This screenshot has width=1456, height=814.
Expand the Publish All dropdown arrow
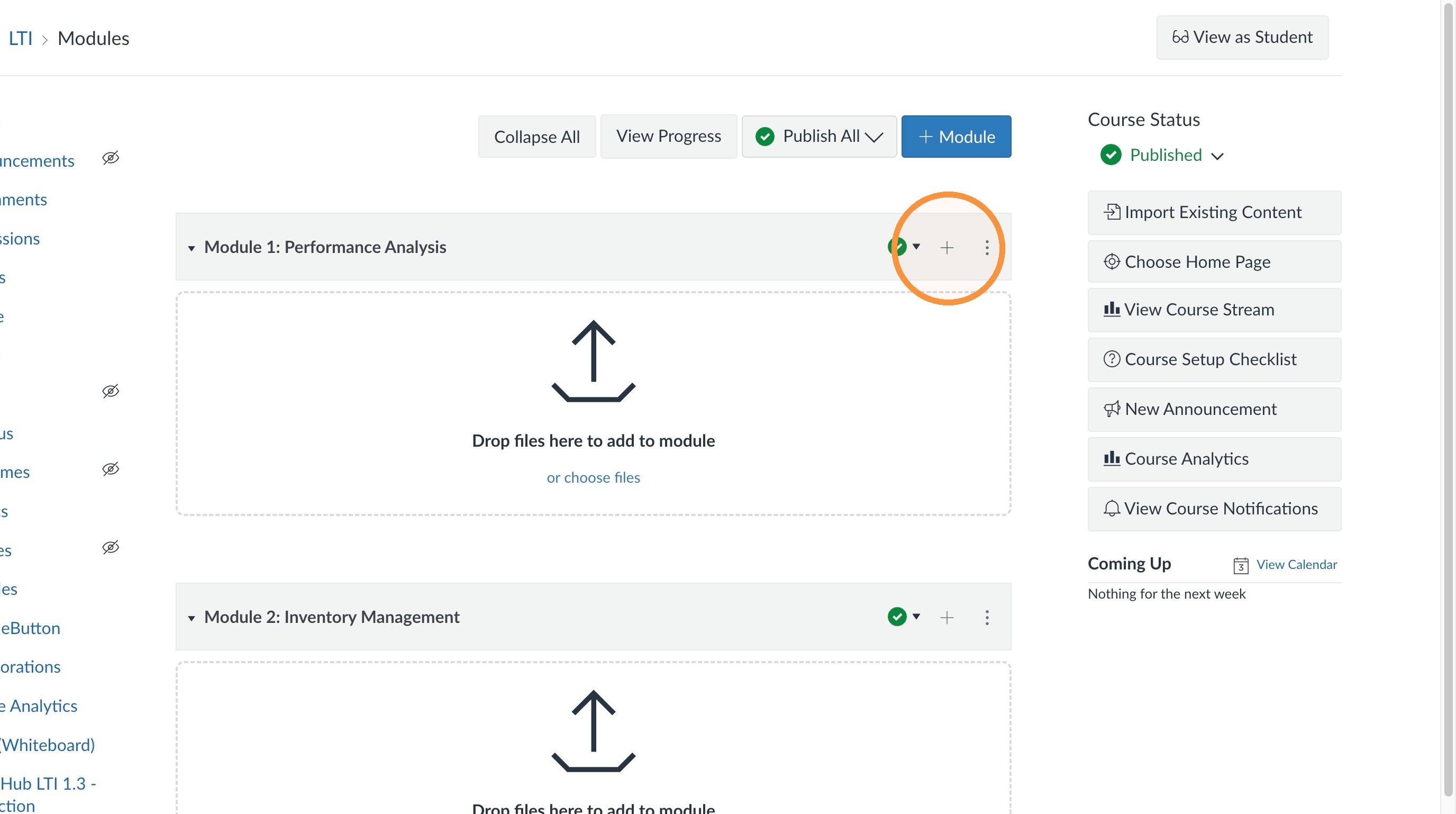[x=874, y=138]
